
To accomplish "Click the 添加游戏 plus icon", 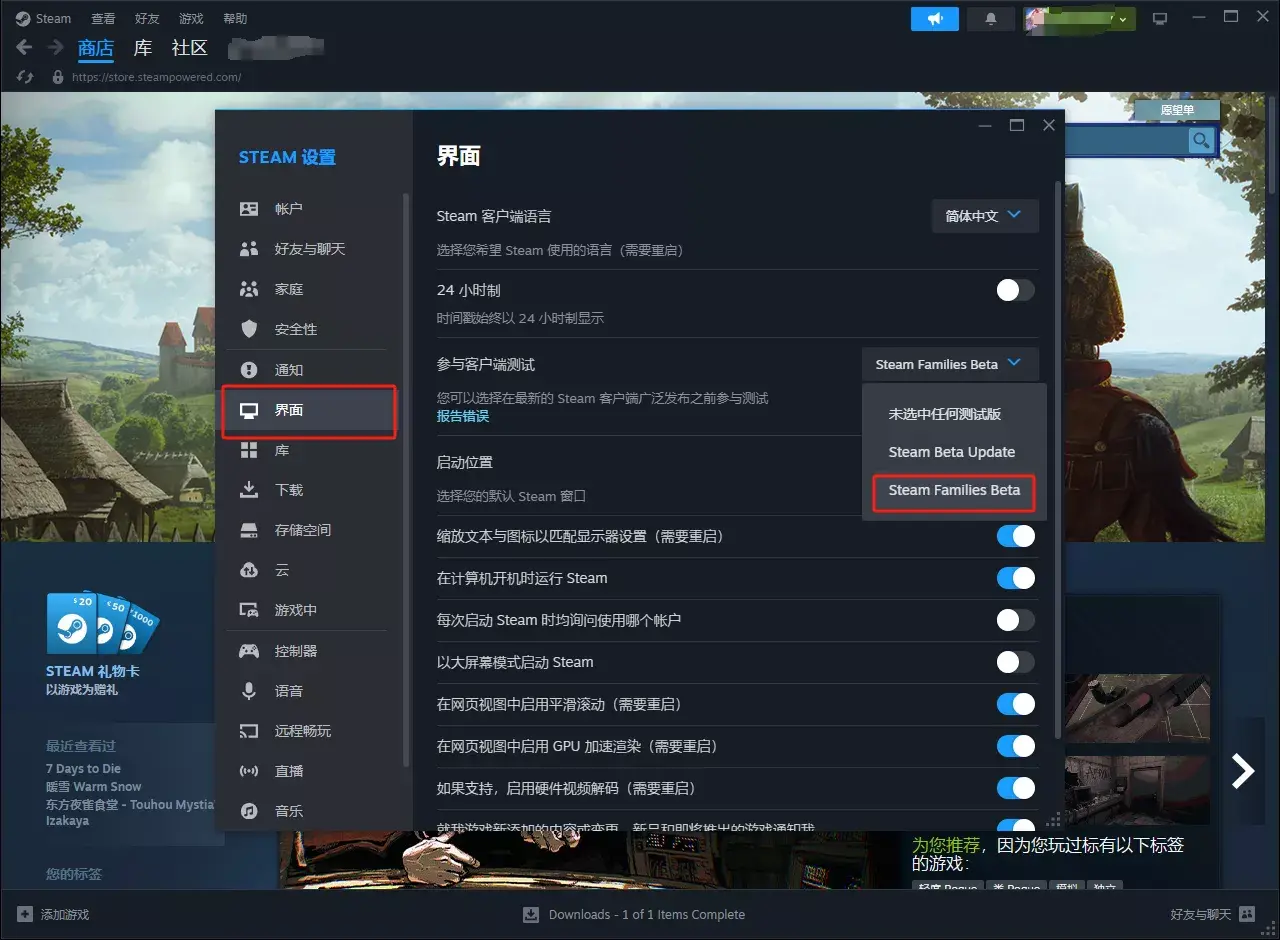I will (24, 914).
